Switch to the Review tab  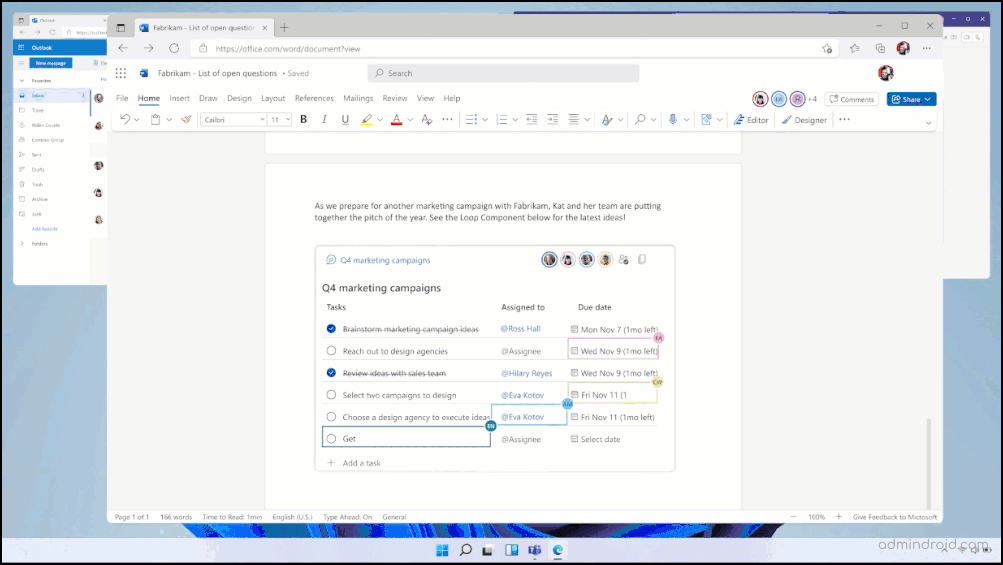[x=395, y=98]
